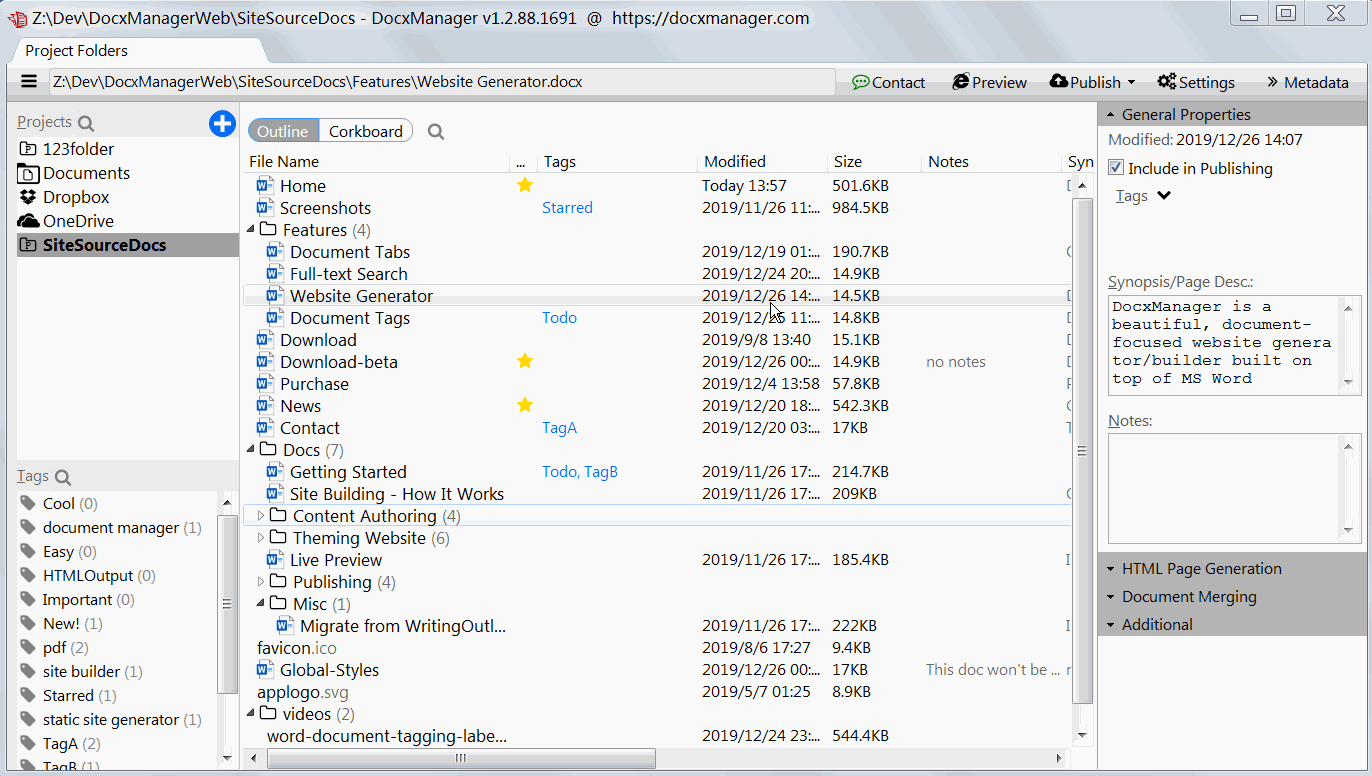Open the Publish dropdown
The height and width of the screenshot is (776, 1372).
1092,82
